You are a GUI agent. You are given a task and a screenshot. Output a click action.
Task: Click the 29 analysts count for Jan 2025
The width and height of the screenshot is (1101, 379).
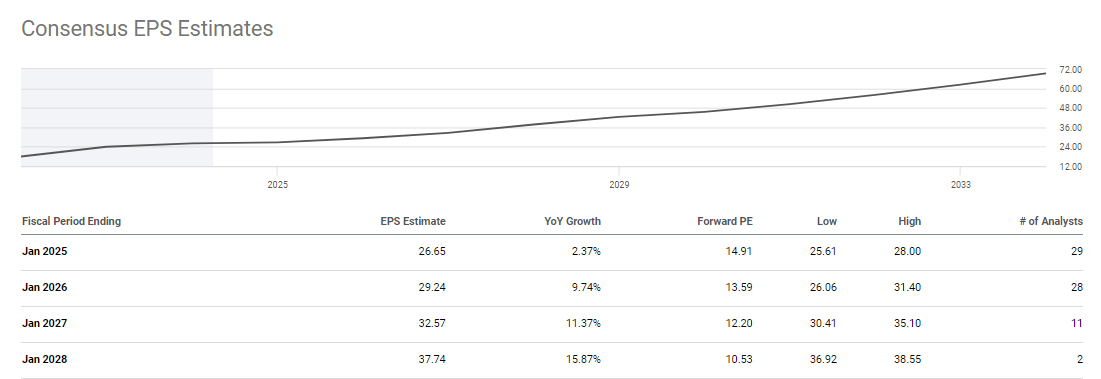[1077, 251]
